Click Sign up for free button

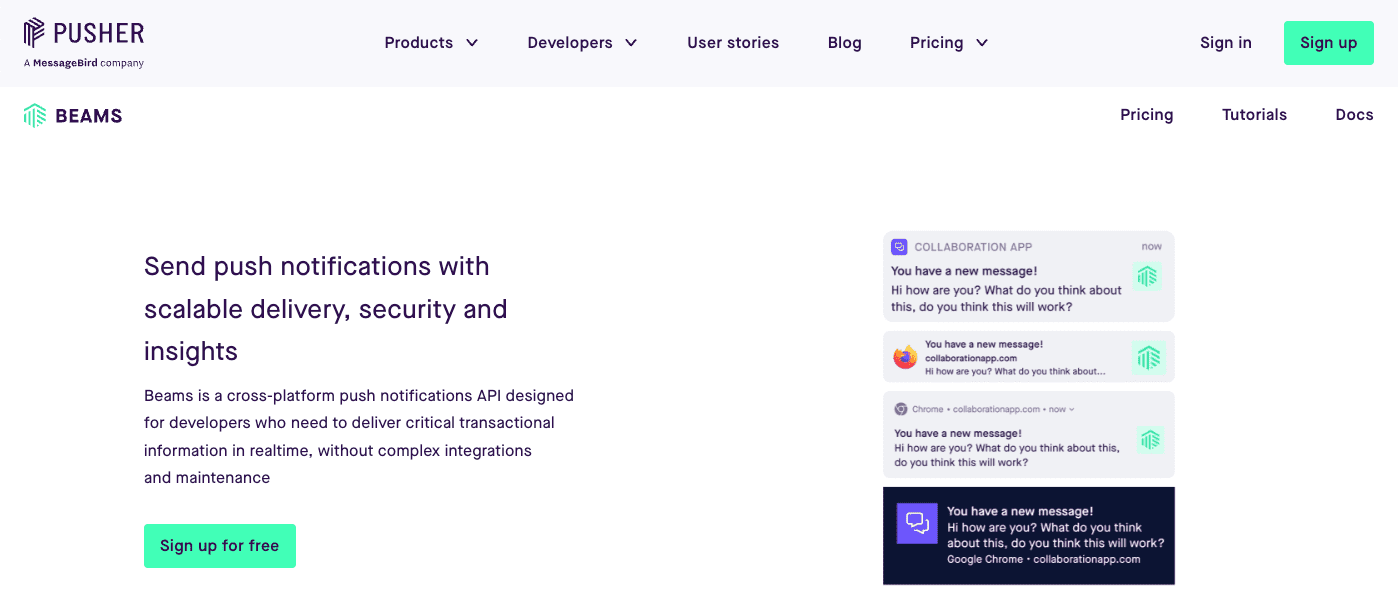[220, 546]
